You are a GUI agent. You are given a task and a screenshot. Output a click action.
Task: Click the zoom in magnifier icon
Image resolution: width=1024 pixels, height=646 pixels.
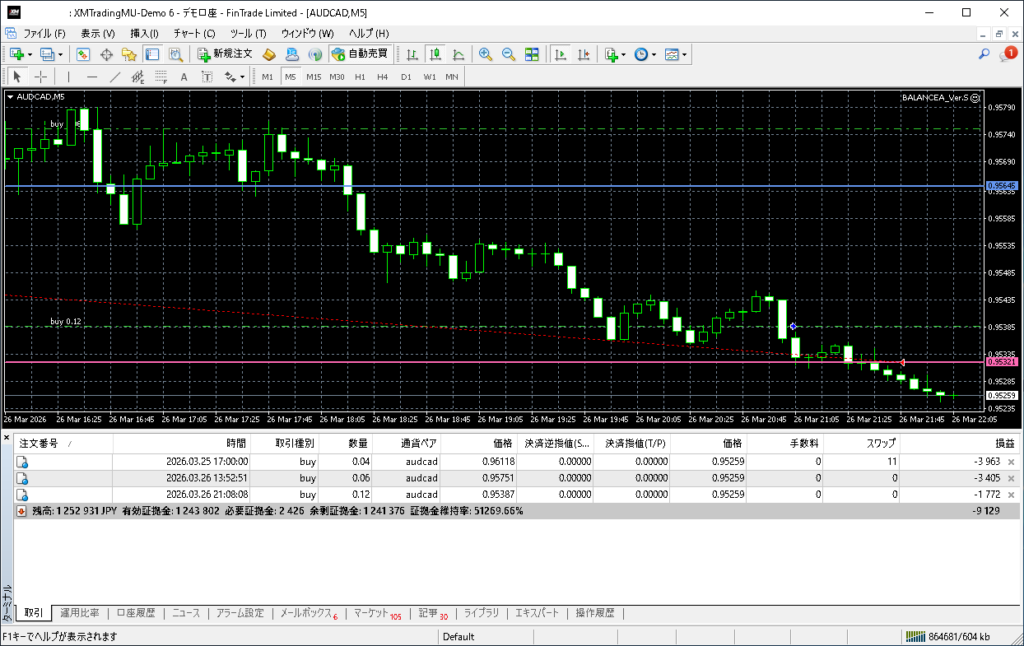coord(485,54)
